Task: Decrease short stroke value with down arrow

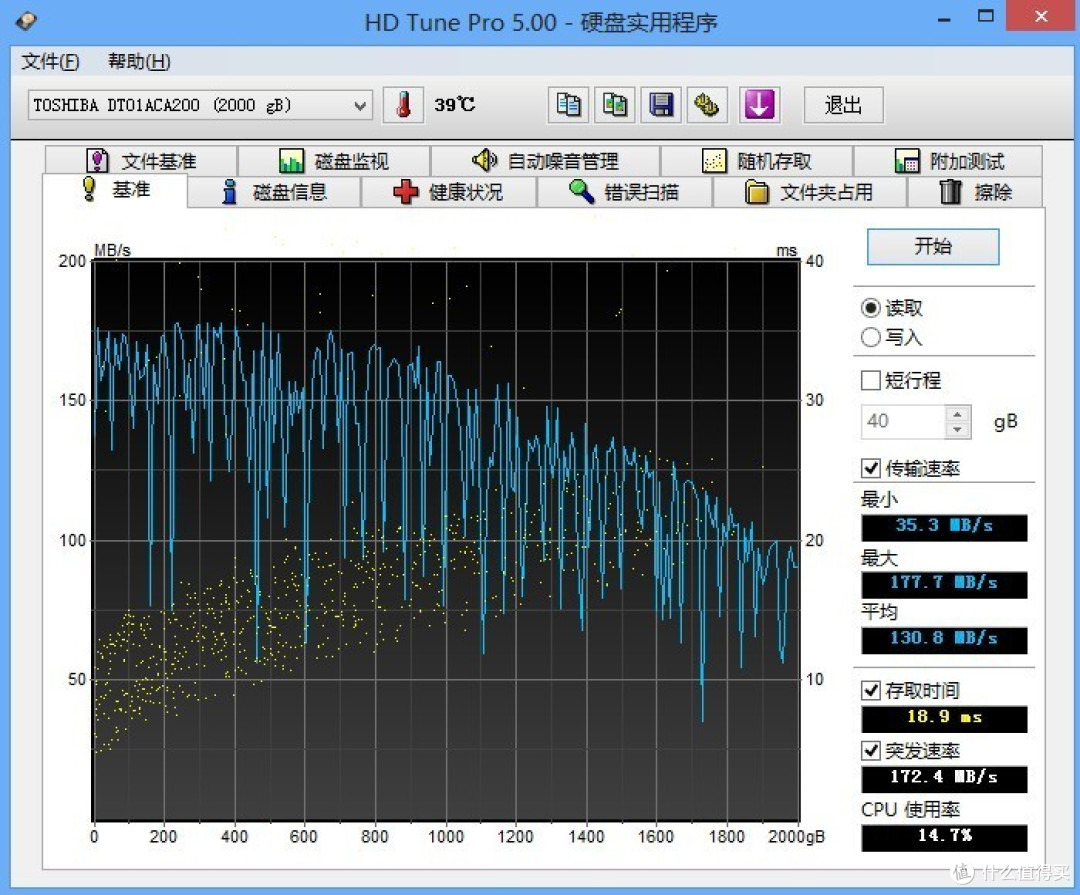Action: pos(957,430)
